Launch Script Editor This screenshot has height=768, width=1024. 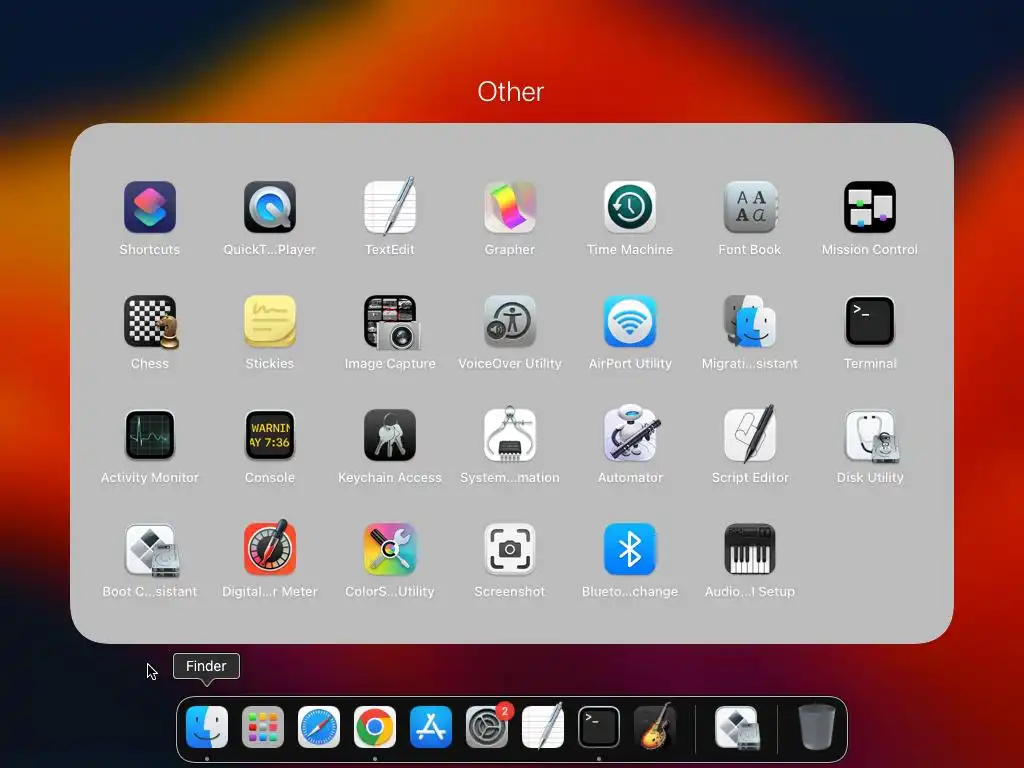[750, 434]
